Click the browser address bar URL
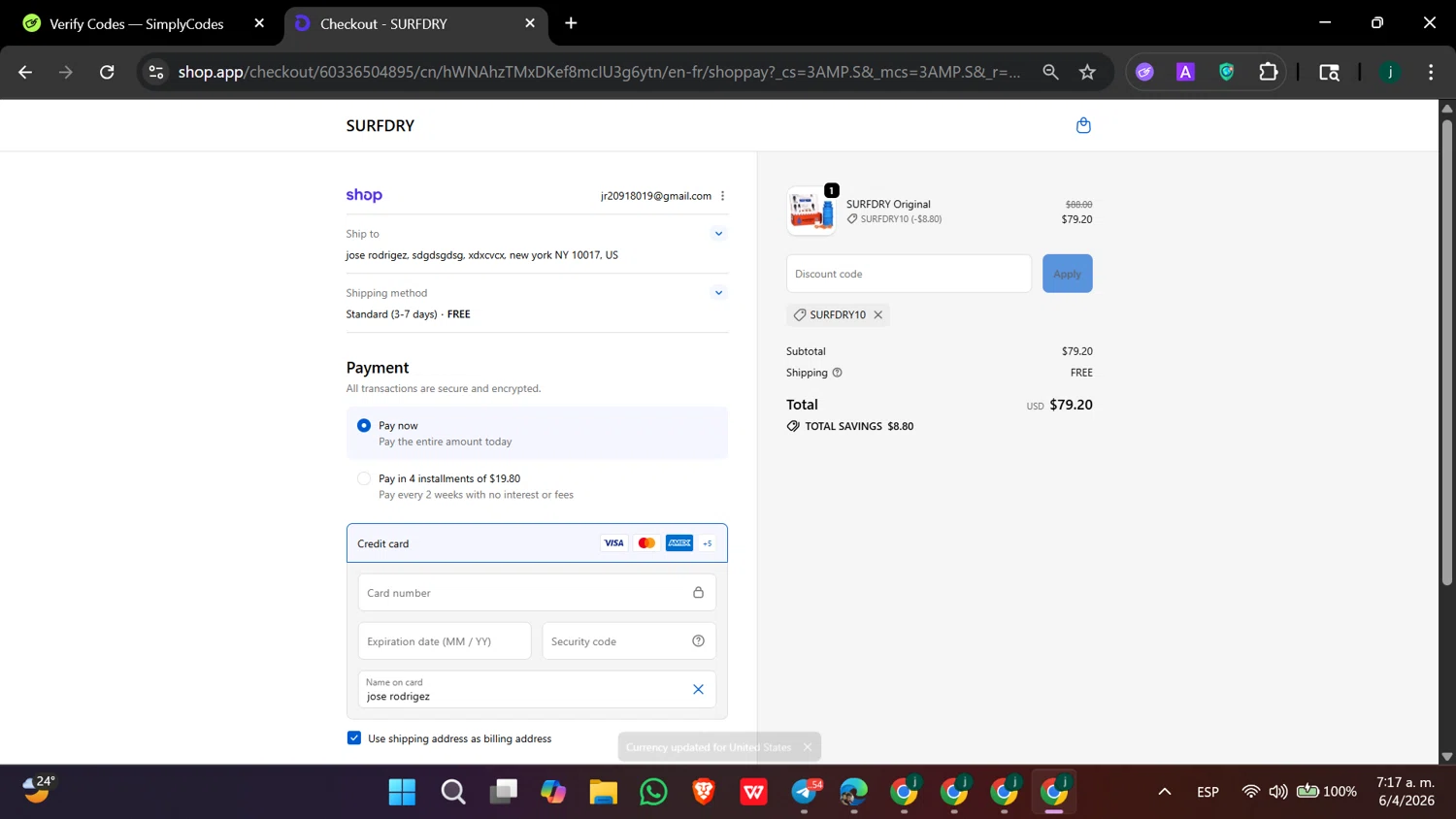The image size is (1456, 819). 599,72
